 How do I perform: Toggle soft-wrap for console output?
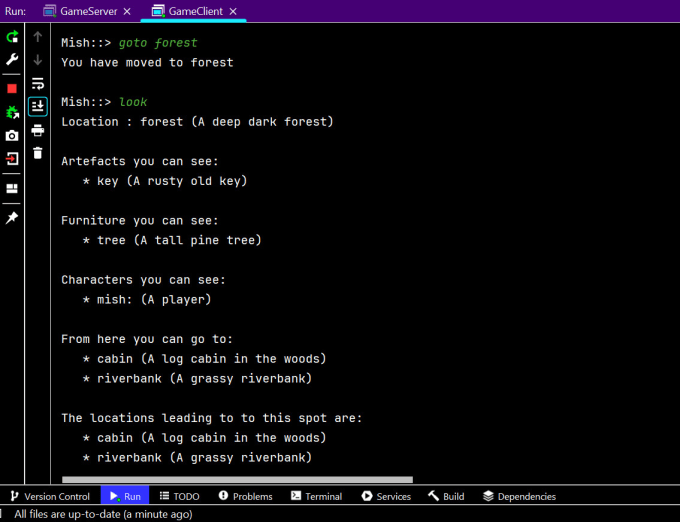pyautogui.click(x=38, y=83)
